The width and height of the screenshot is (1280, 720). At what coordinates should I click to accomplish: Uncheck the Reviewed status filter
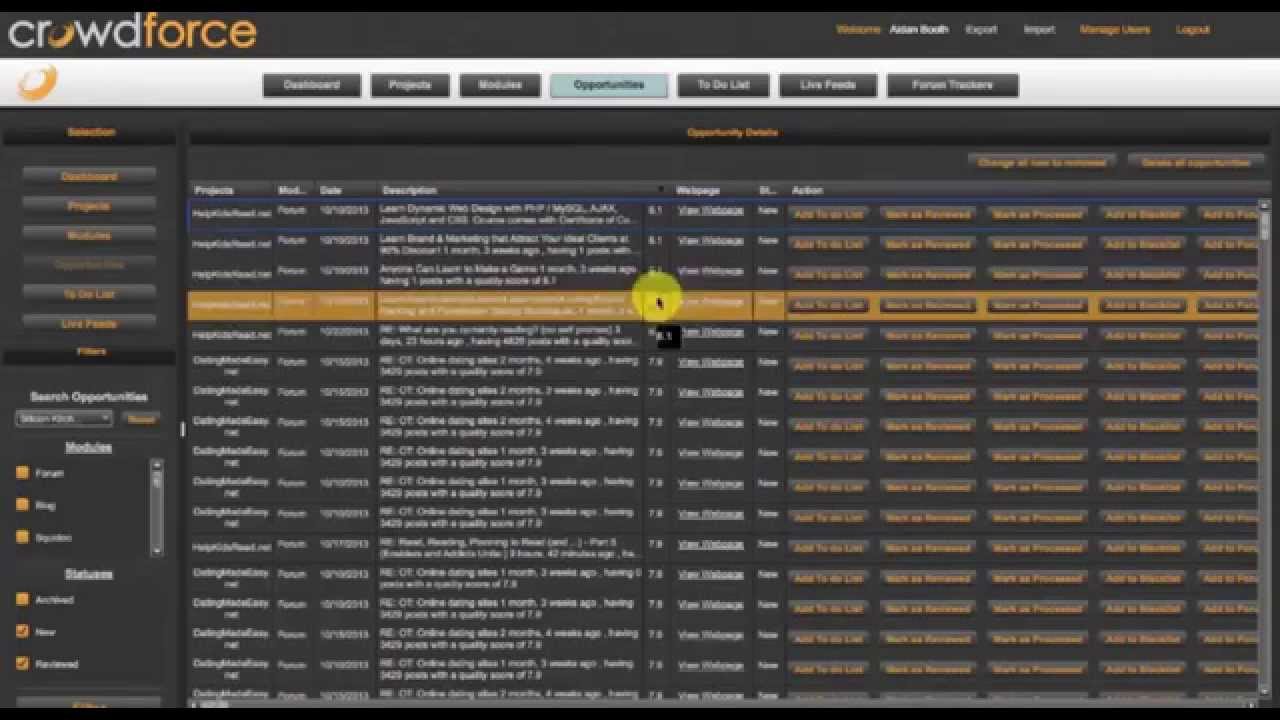click(22, 663)
